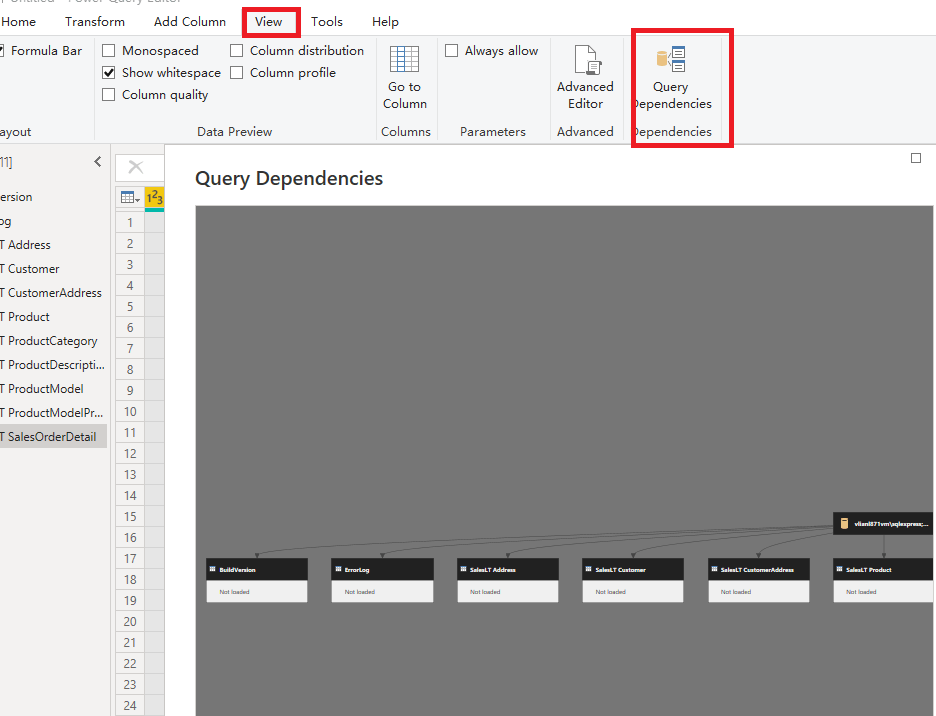
Task: Select row number 10 in the grid
Action: coord(130,411)
